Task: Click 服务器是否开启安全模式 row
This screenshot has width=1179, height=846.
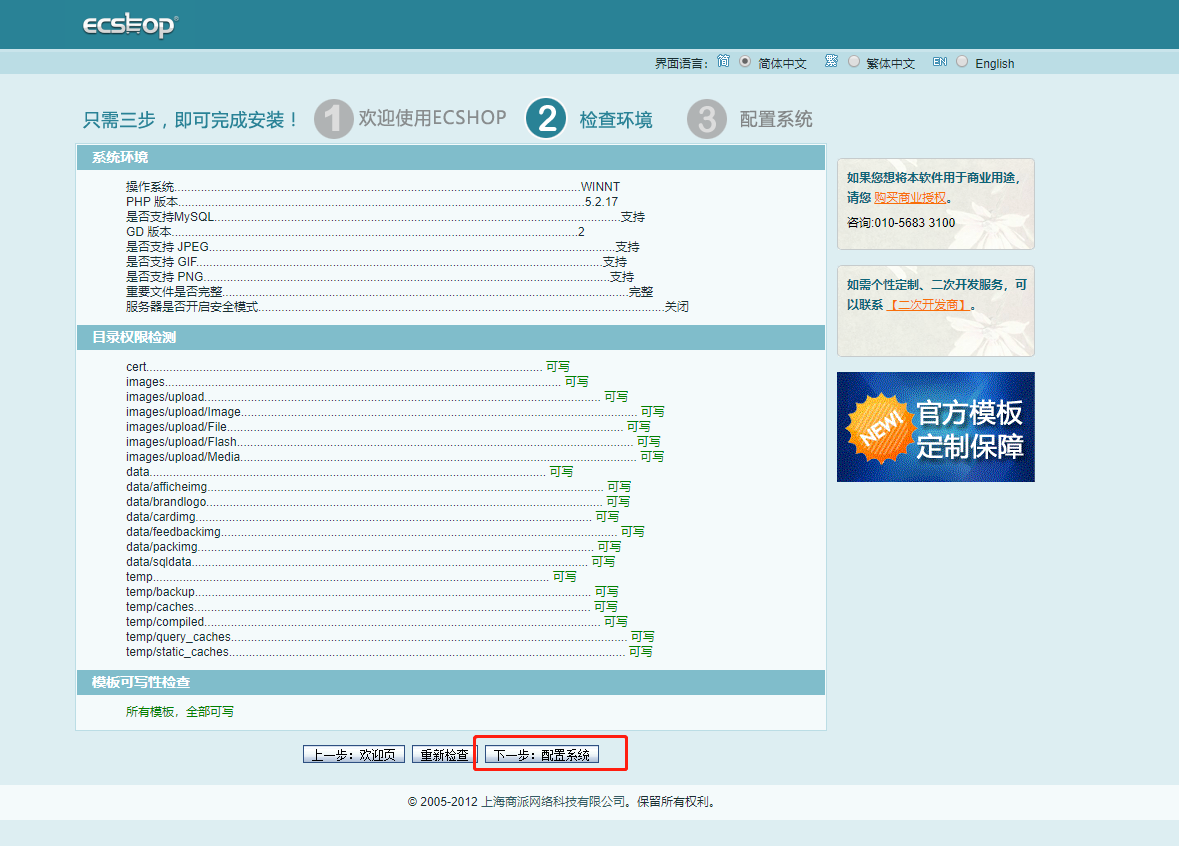Action: pos(407,307)
